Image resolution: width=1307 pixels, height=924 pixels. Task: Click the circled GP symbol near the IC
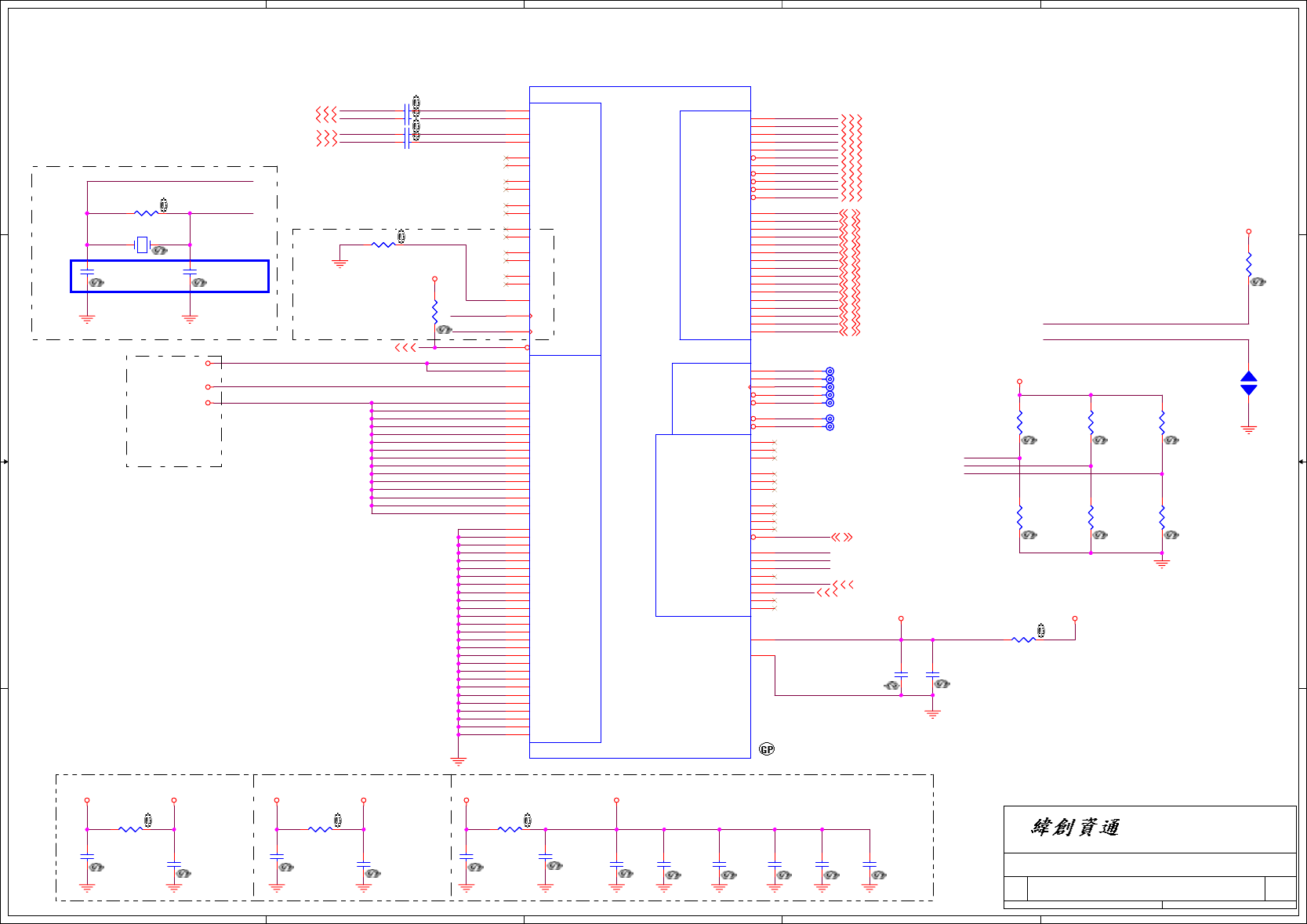[767, 749]
